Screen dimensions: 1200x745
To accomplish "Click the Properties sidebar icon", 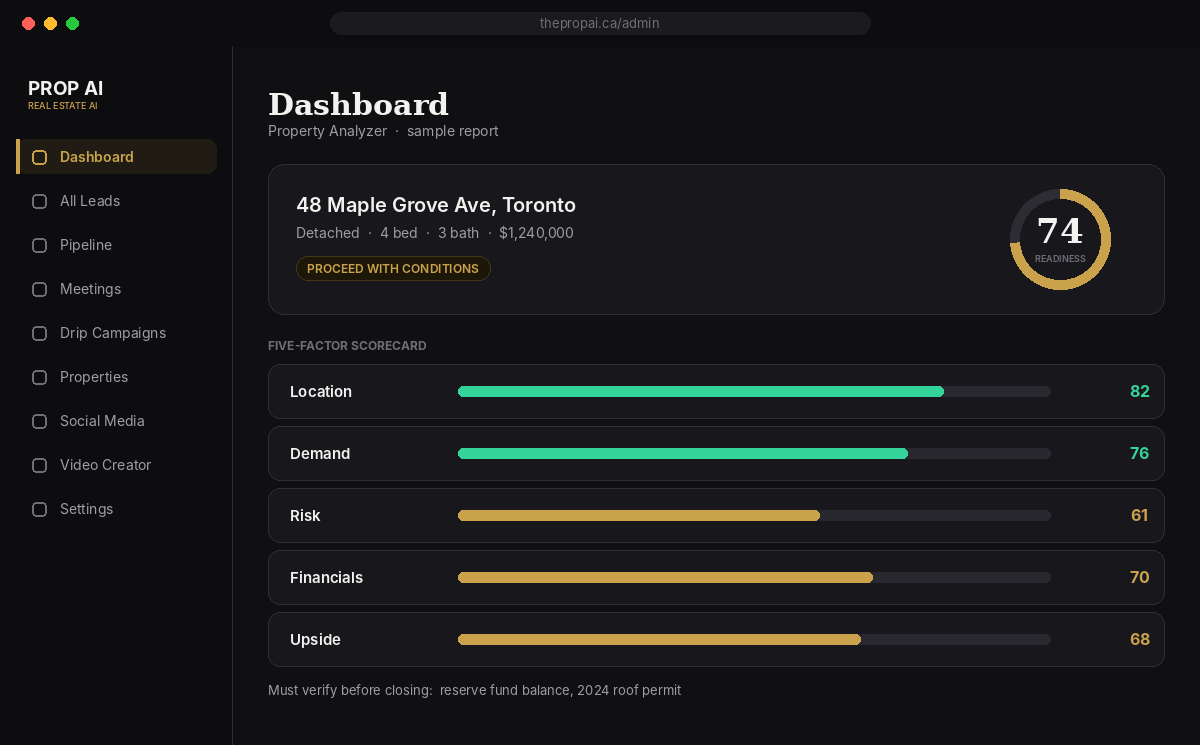I will click(40, 377).
